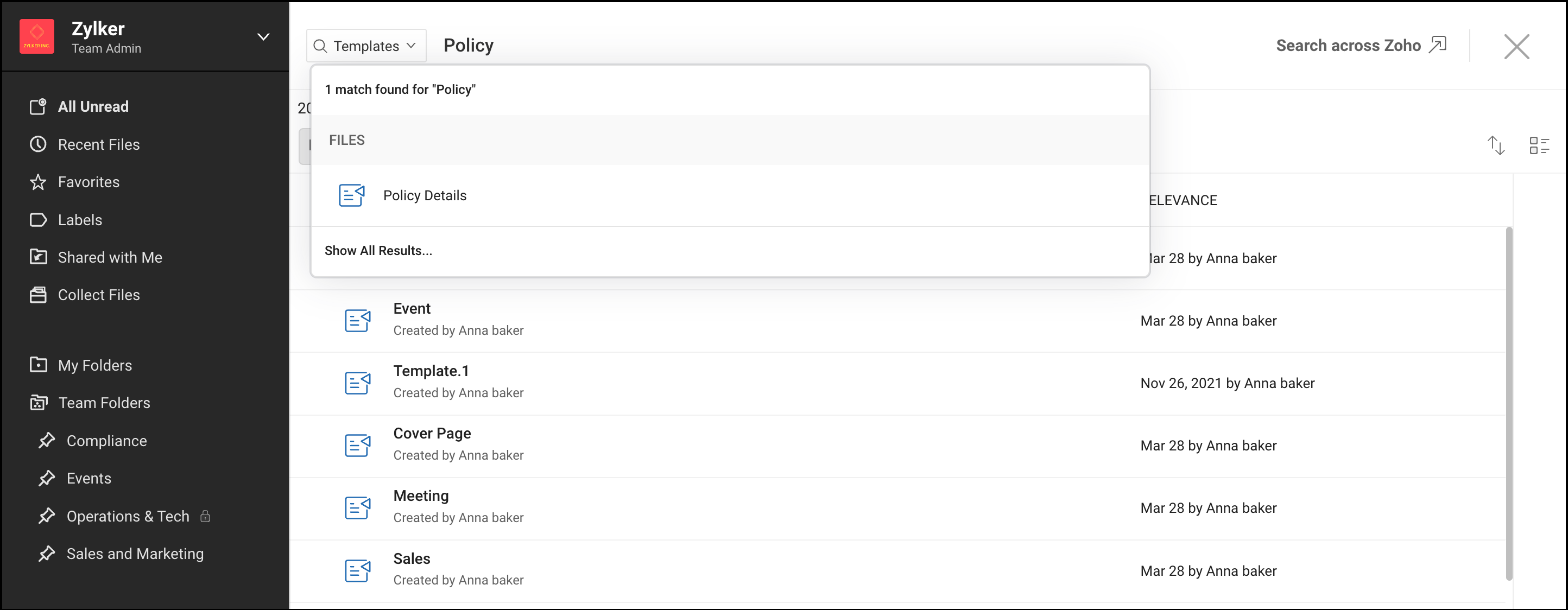Open the Cover Page template
The image size is (1568, 610).
(432, 433)
